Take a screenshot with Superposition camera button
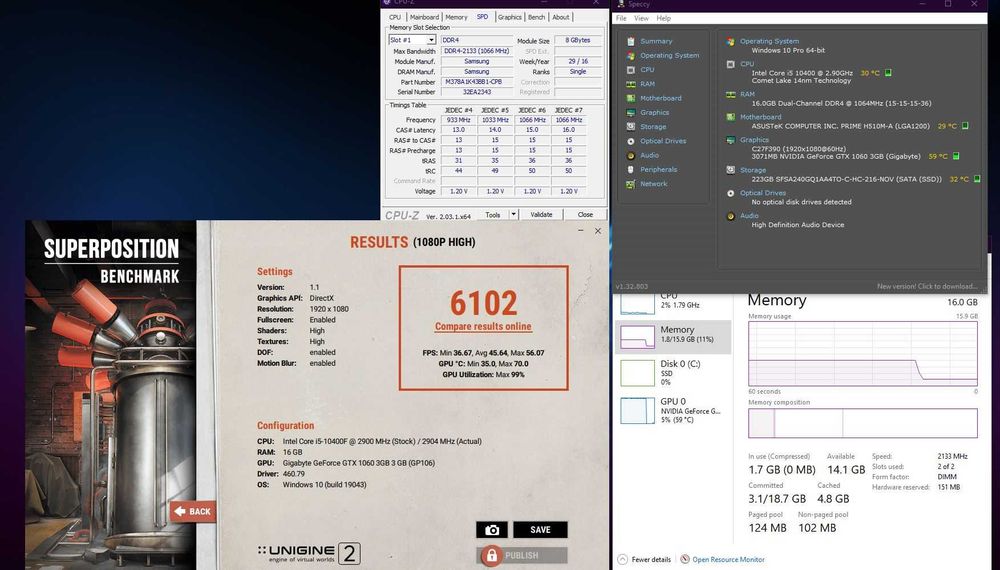 pyautogui.click(x=492, y=530)
